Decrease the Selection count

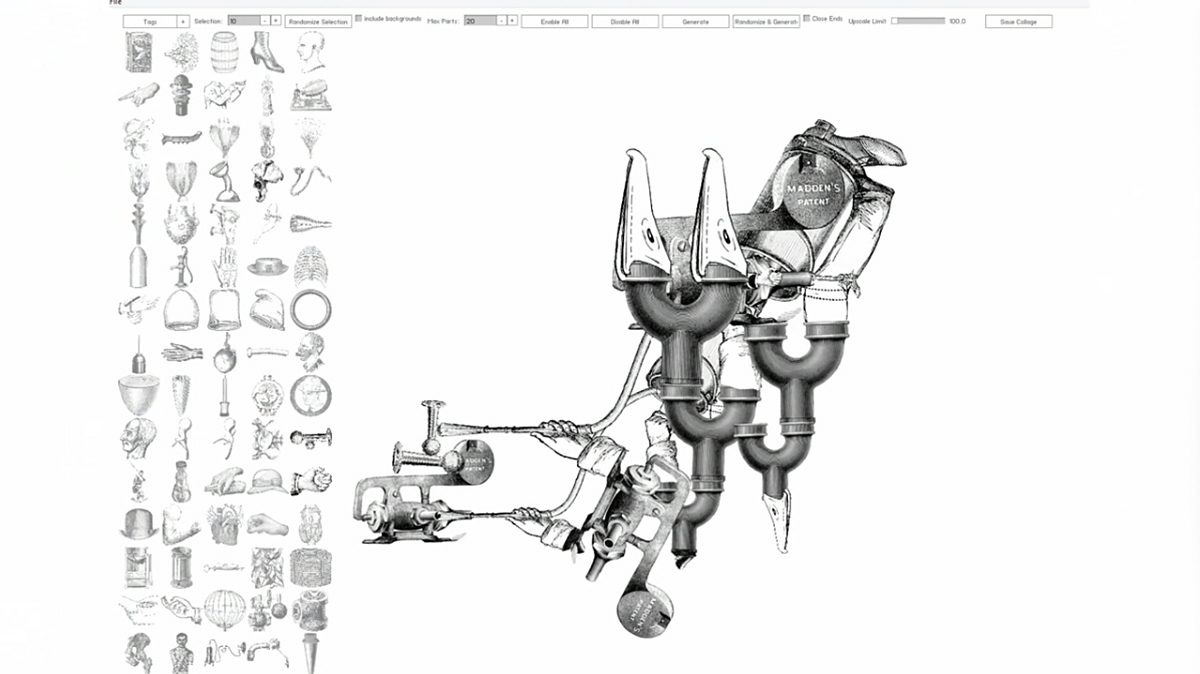264,21
